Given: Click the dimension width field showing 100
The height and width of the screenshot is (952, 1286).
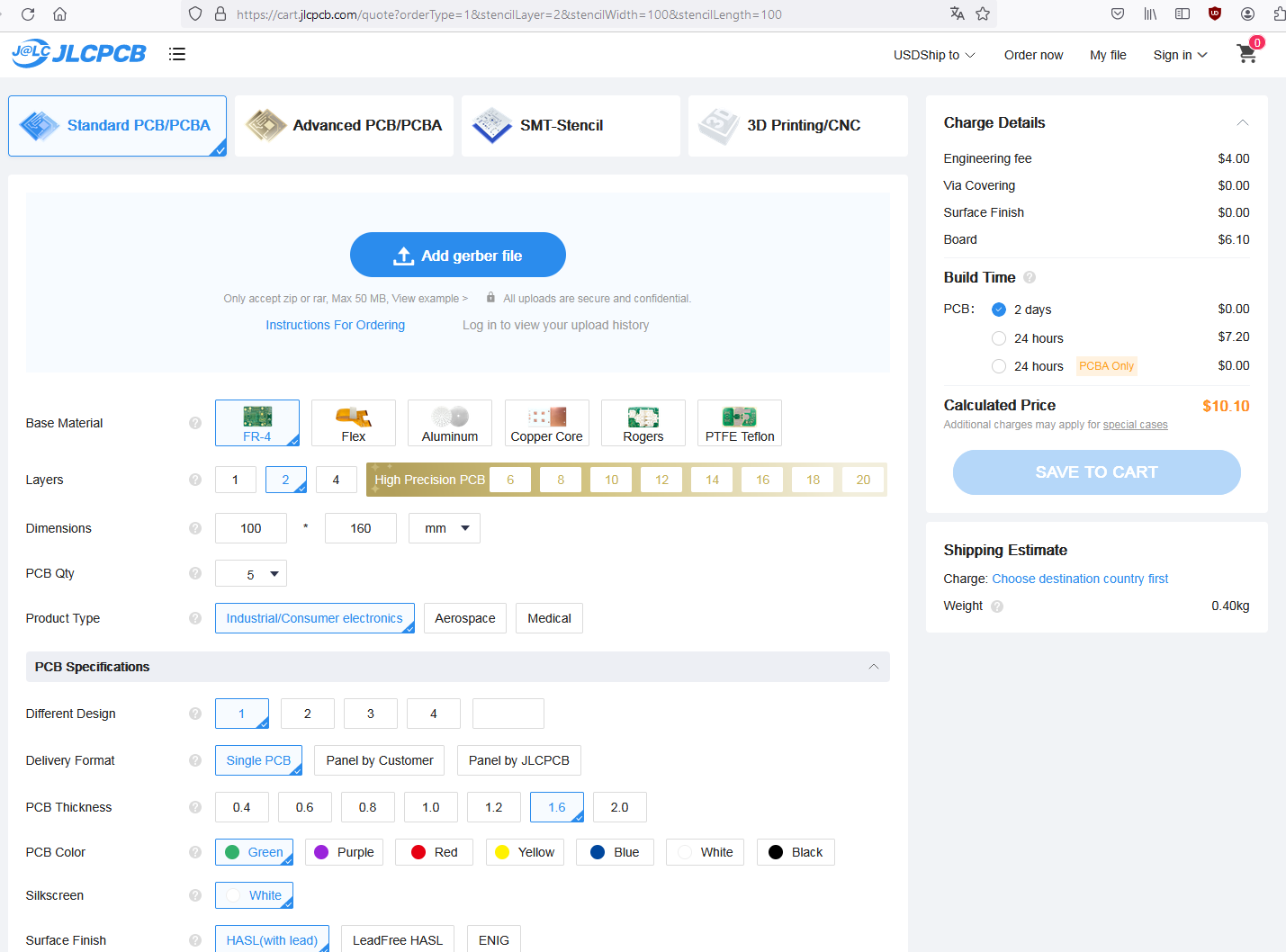Looking at the screenshot, I should point(251,528).
